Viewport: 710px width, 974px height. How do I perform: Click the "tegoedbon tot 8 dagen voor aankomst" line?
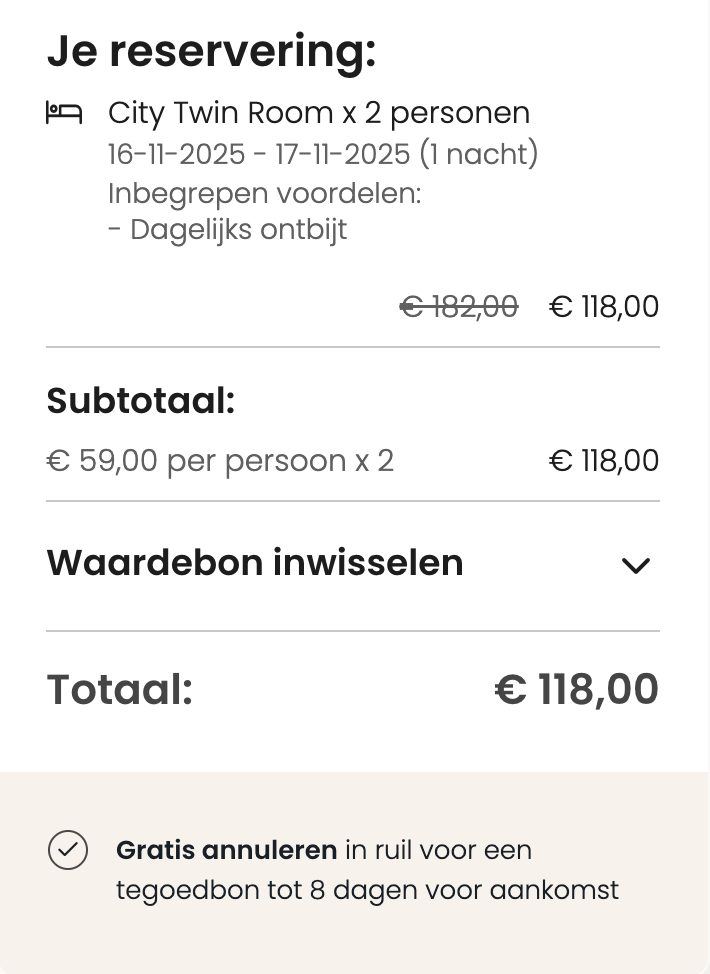[x=367, y=890]
